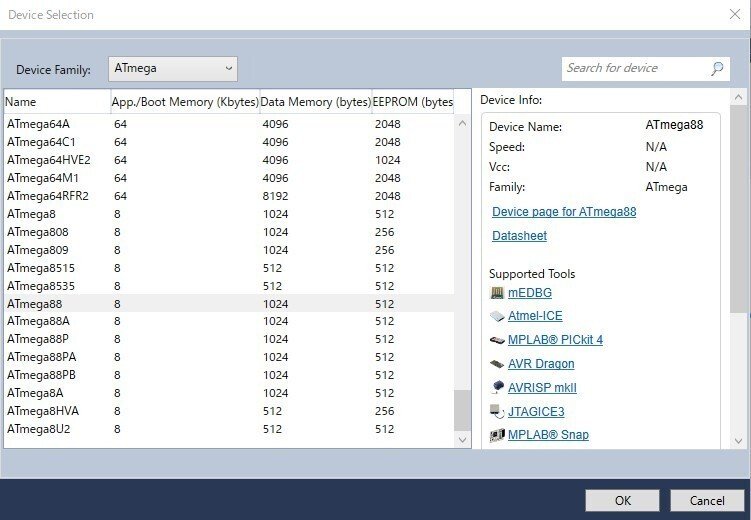The width and height of the screenshot is (751, 520).
Task: Sort by Data Memory column header
Action: 316,102
